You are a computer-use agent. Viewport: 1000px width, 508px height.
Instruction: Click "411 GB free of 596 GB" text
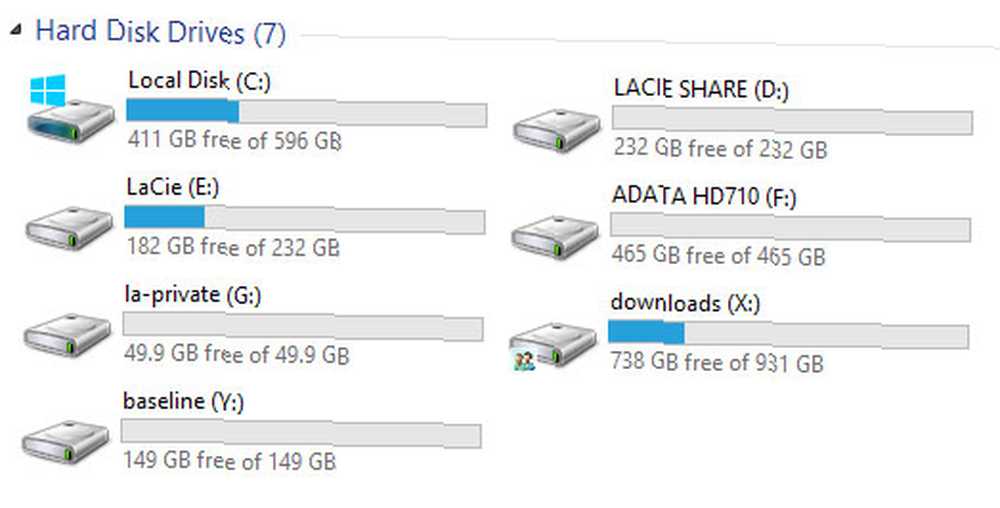click(x=235, y=140)
